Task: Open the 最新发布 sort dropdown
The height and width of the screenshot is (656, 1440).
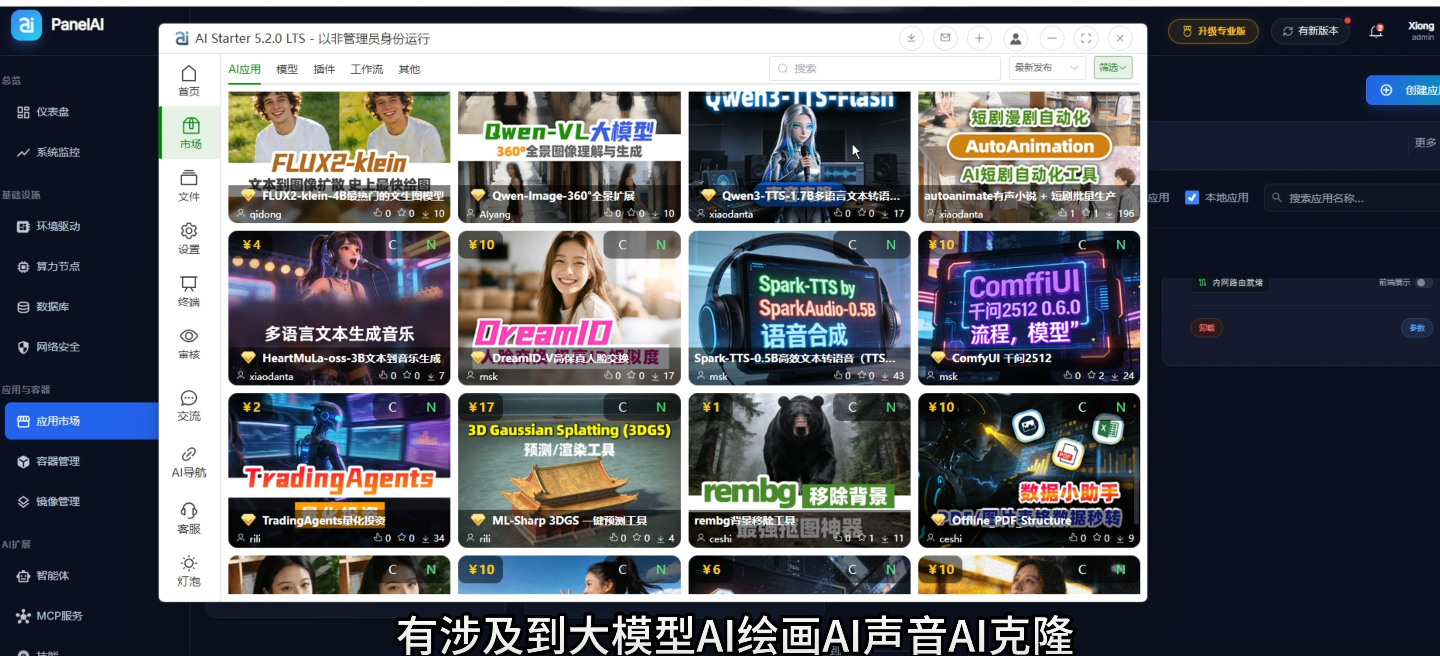Action: tap(1046, 68)
